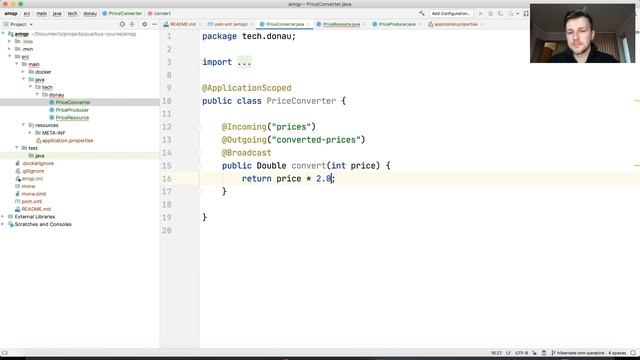Expand the META-INF folder
640x360 pixels.
[30, 133]
